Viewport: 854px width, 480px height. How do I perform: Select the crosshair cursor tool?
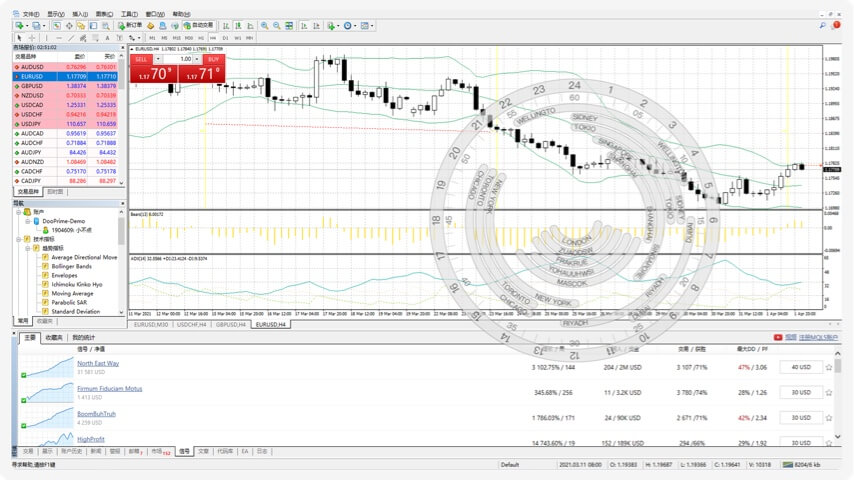click(x=32, y=37)
